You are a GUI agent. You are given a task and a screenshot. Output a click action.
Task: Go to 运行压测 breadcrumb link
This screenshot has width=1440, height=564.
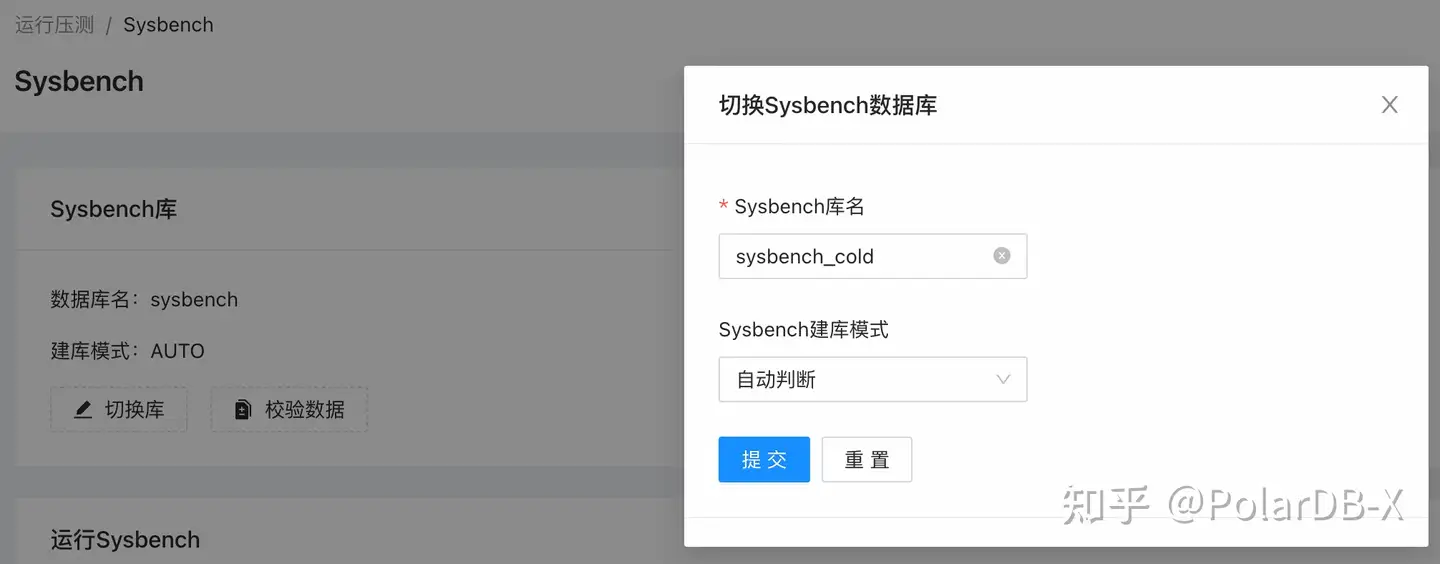pos(55,25)
